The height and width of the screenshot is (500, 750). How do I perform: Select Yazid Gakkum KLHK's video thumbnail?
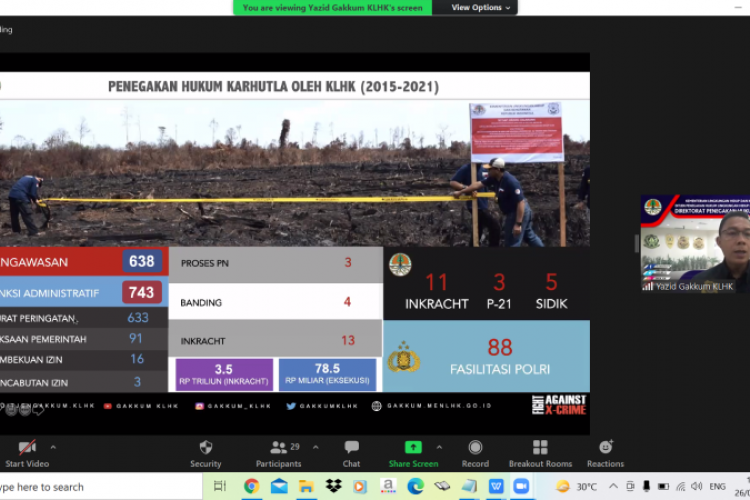pos(693,243)
